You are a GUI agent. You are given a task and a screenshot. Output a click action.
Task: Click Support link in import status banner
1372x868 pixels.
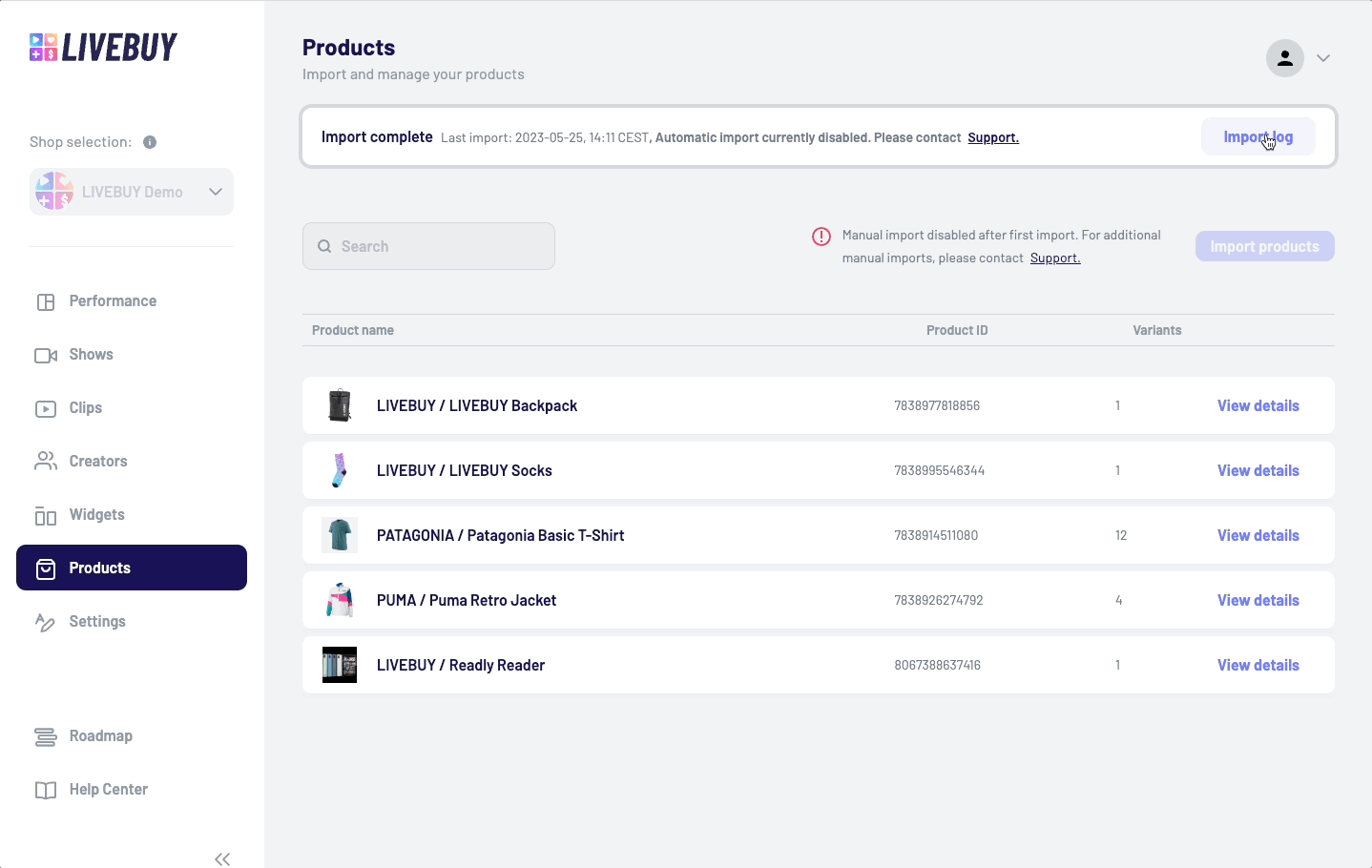click(x=992, y=138)
